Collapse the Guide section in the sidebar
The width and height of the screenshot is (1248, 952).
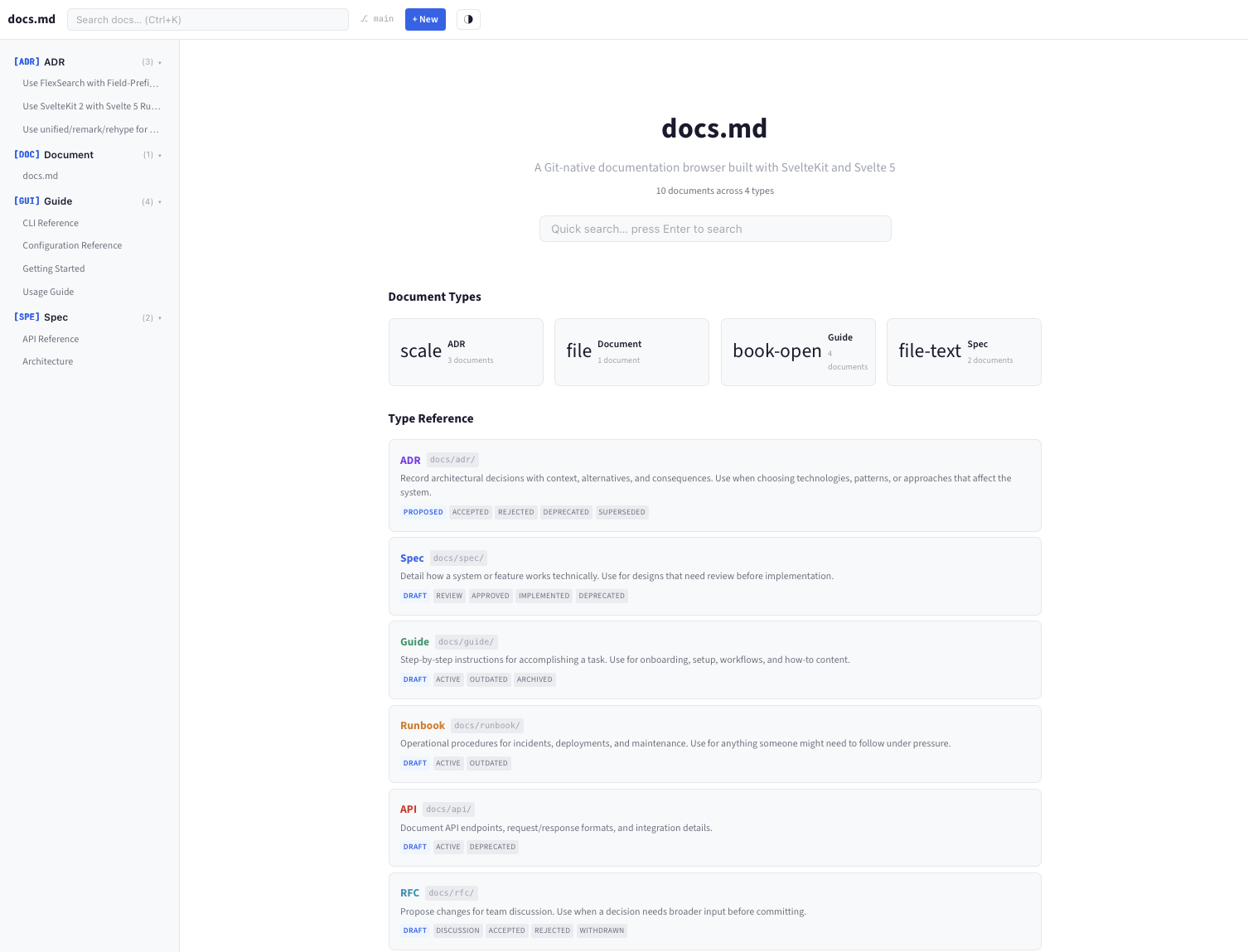click(x=159, y=201)
